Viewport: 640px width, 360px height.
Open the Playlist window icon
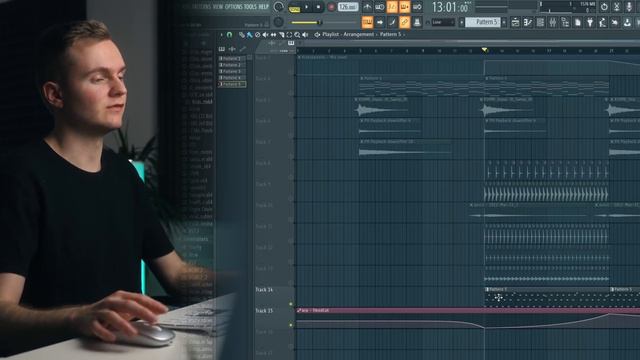[x=515, y=22]
